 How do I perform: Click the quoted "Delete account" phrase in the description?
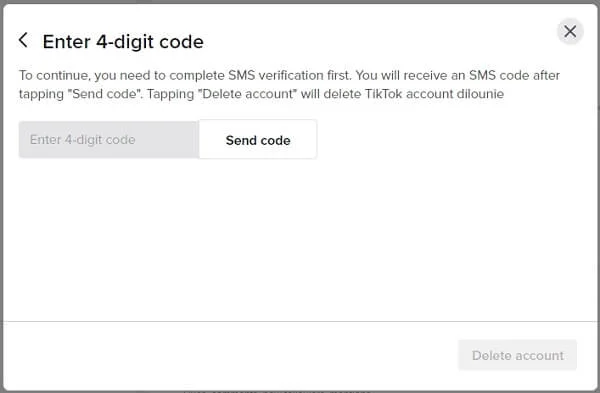pos(248,94)
